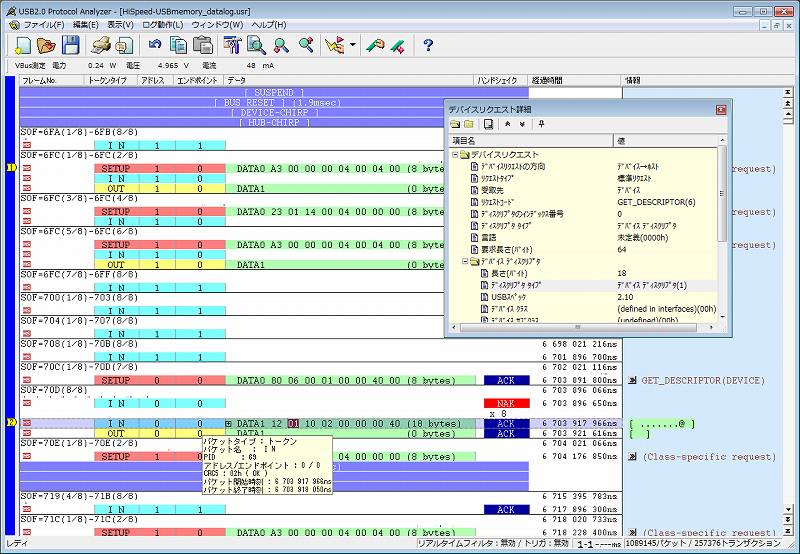Click the ハンドシェイク column header
The image size is (800, 554).
tap(501, 80)
